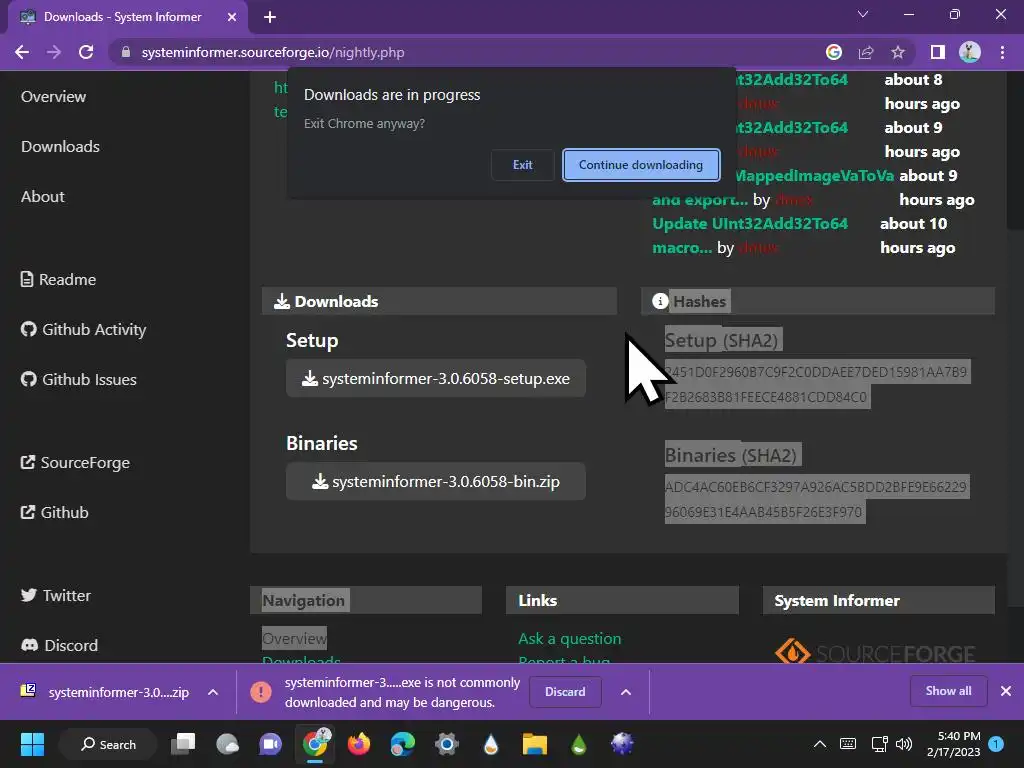
Task: Select the Downloads - System Informer tab
Action: click(x=123, y=17)
